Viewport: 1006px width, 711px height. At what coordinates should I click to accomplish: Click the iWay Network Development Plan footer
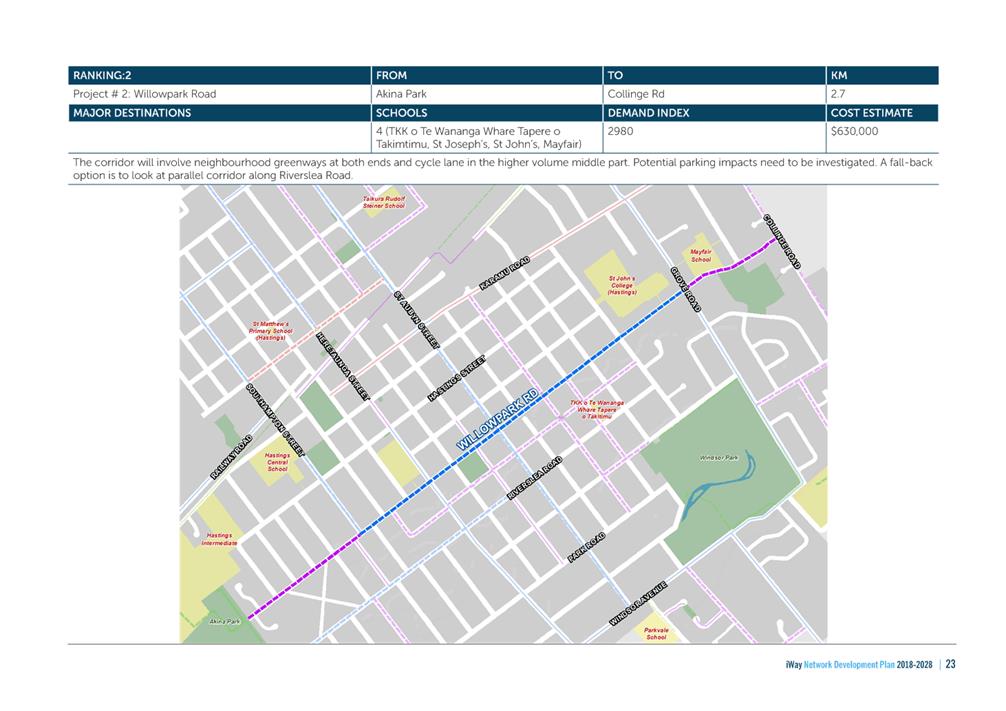[858, 665]
